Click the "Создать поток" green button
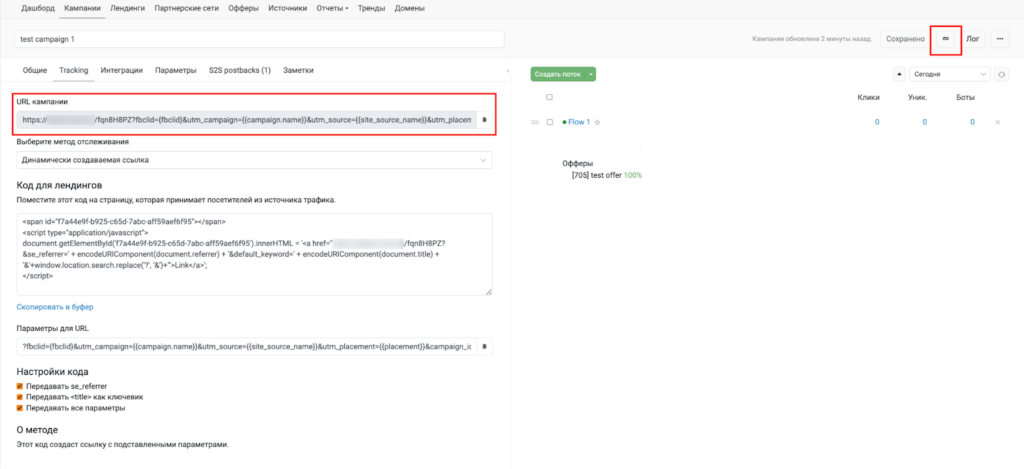Screen dimensions: 1024x469 (x=558, y=74)
